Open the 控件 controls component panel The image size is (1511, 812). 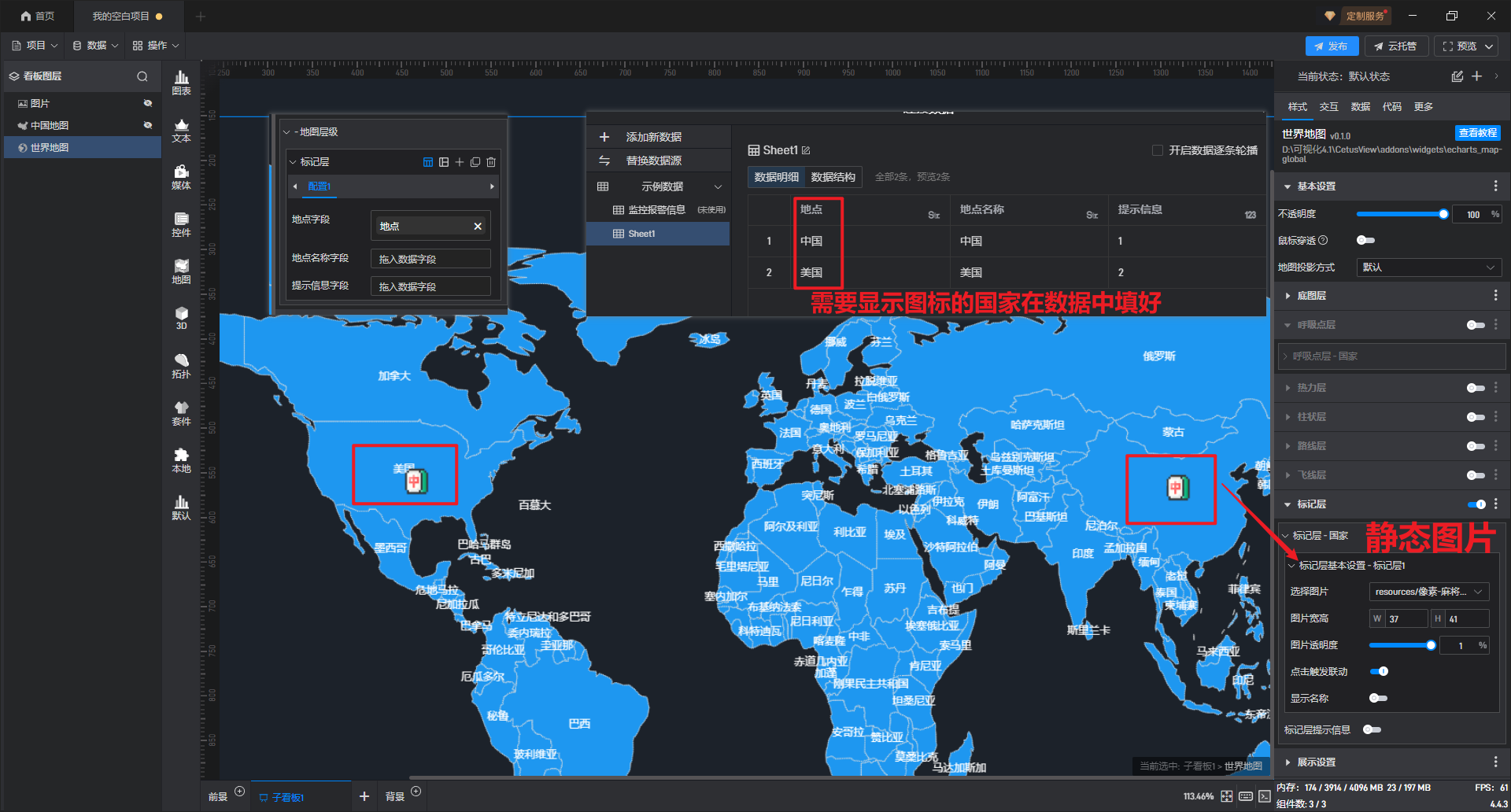tap(181, 224)
